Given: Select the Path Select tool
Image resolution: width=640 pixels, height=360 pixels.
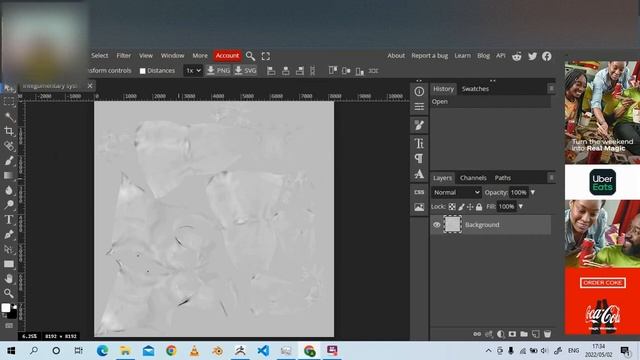Looking at the screenshot, I should click(x=9, y=249).
